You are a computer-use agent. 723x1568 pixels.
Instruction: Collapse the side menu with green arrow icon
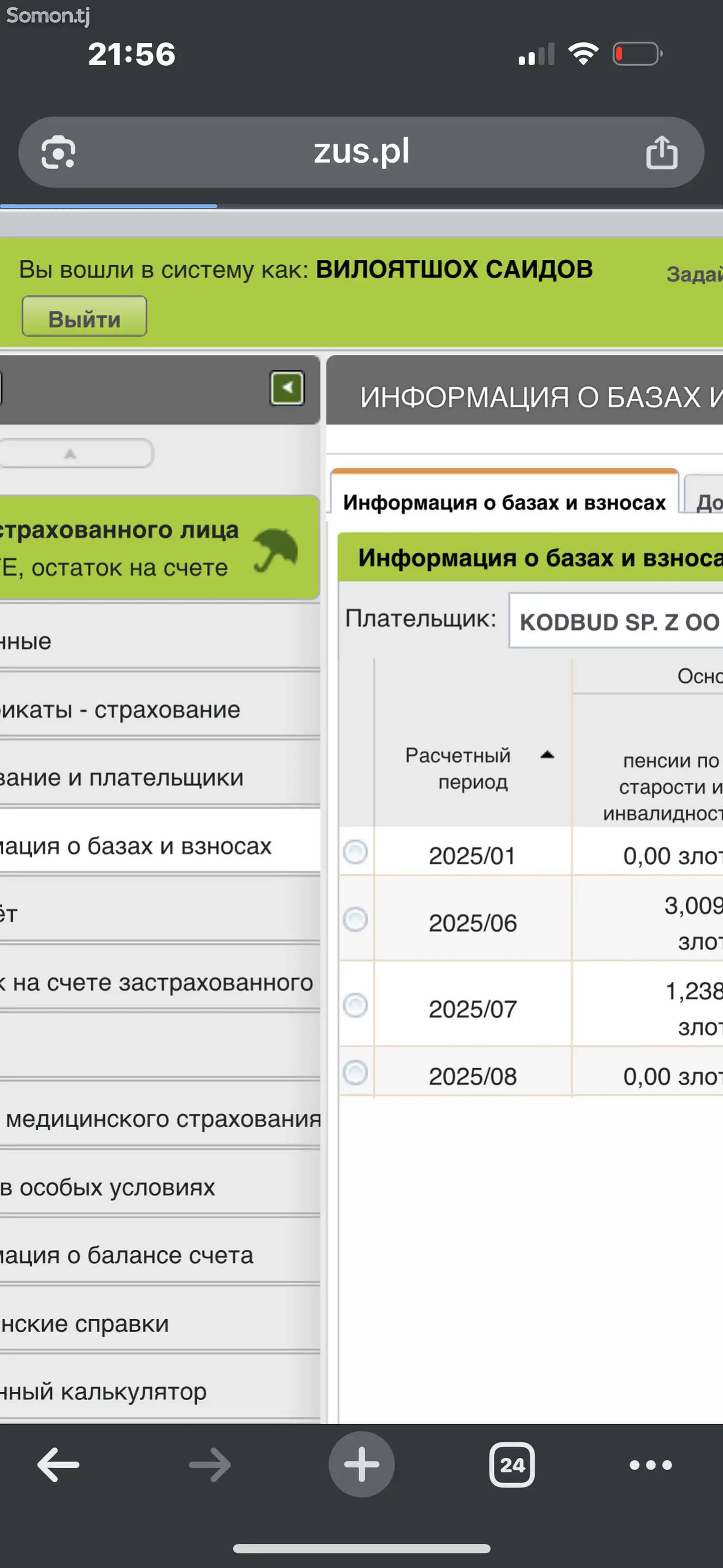pyautogui.click(x=287, y=388)
